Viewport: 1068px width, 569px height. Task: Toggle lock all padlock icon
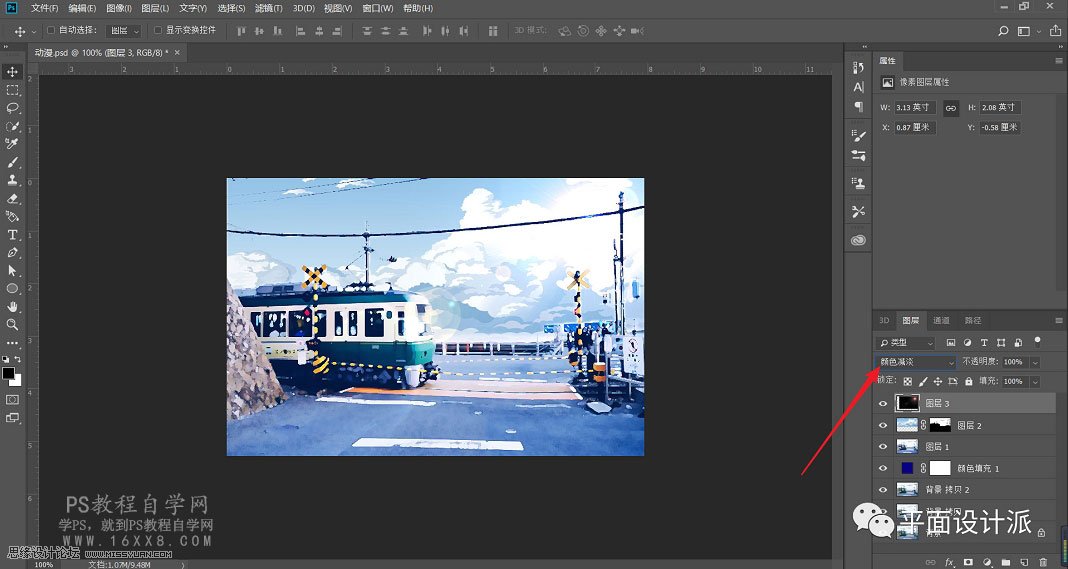click(x=969, y=382)
